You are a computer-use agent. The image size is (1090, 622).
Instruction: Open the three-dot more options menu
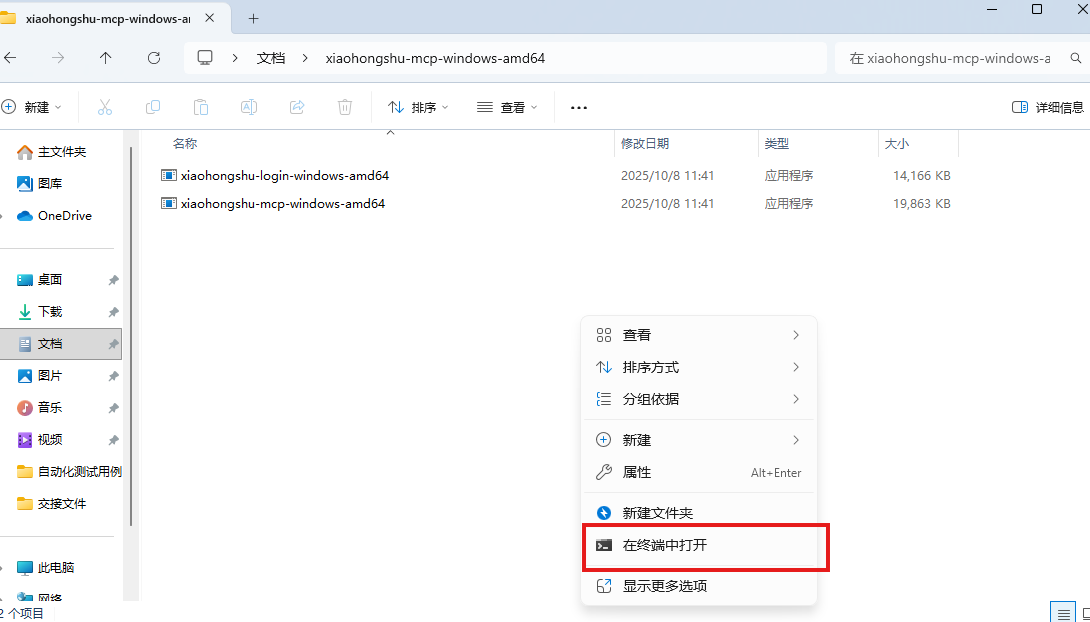coord(579,108)
